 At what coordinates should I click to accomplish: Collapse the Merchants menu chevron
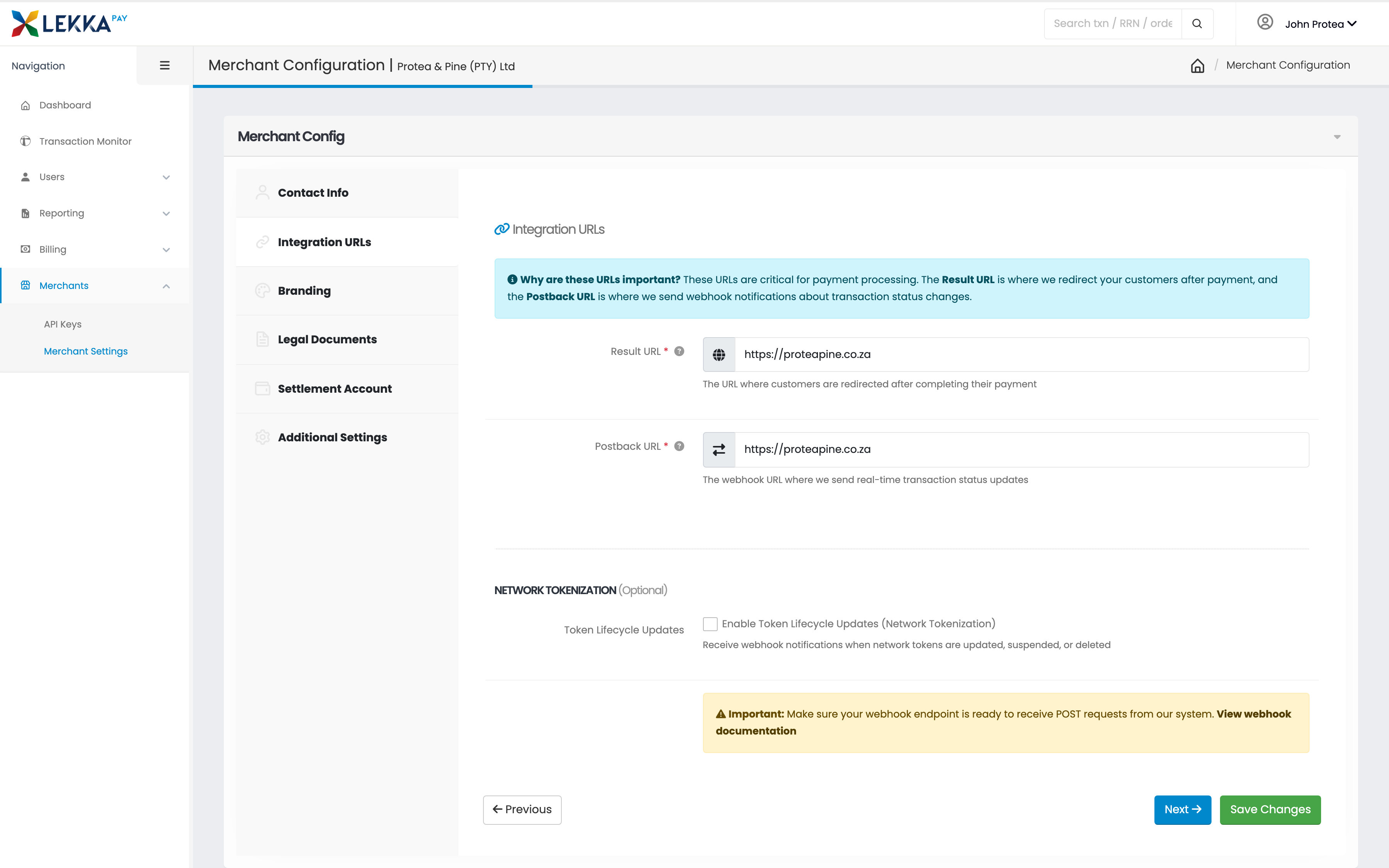[x=166, y=286]
